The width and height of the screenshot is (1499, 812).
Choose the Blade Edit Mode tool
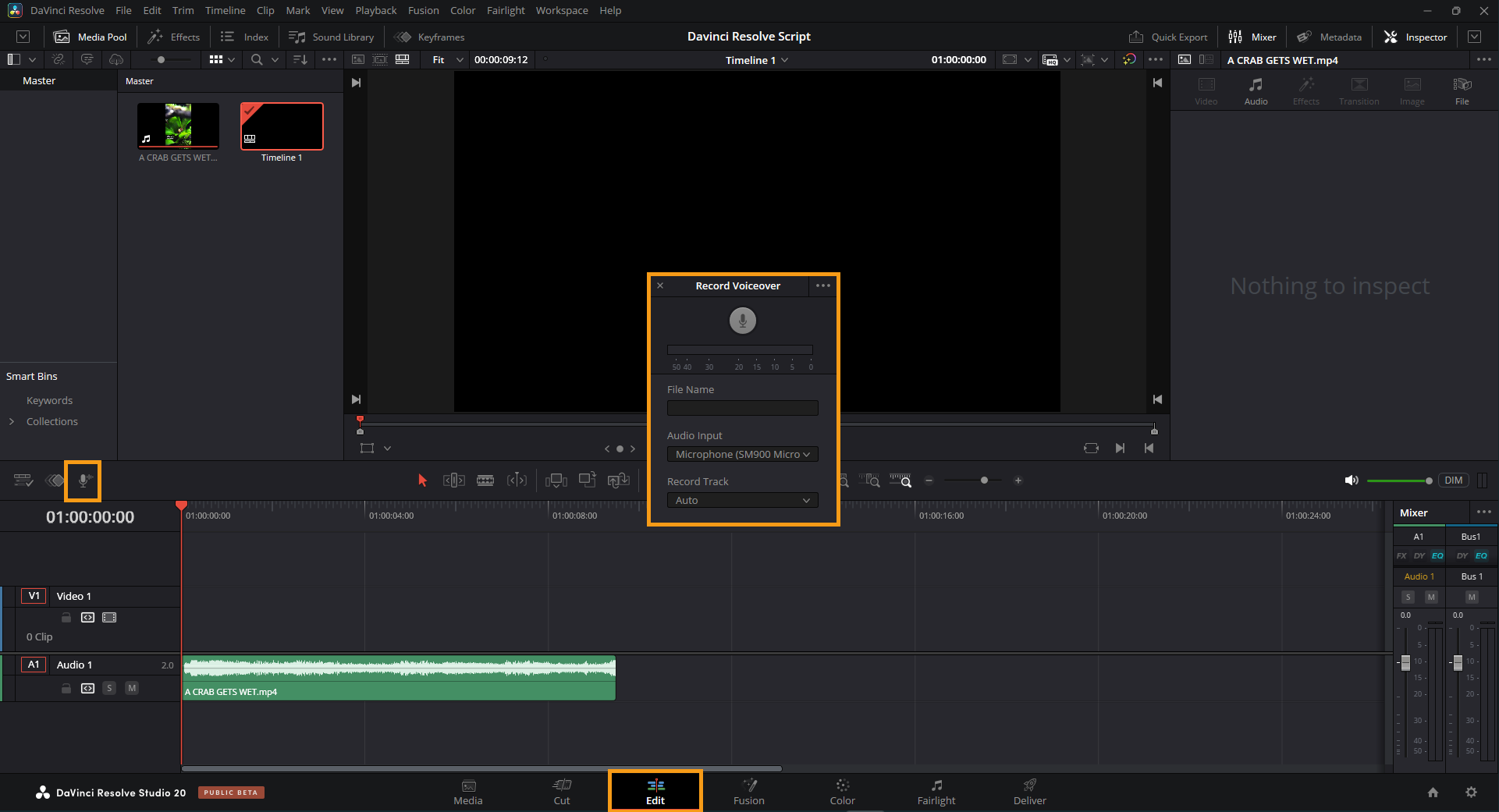[x=485, y=480]
